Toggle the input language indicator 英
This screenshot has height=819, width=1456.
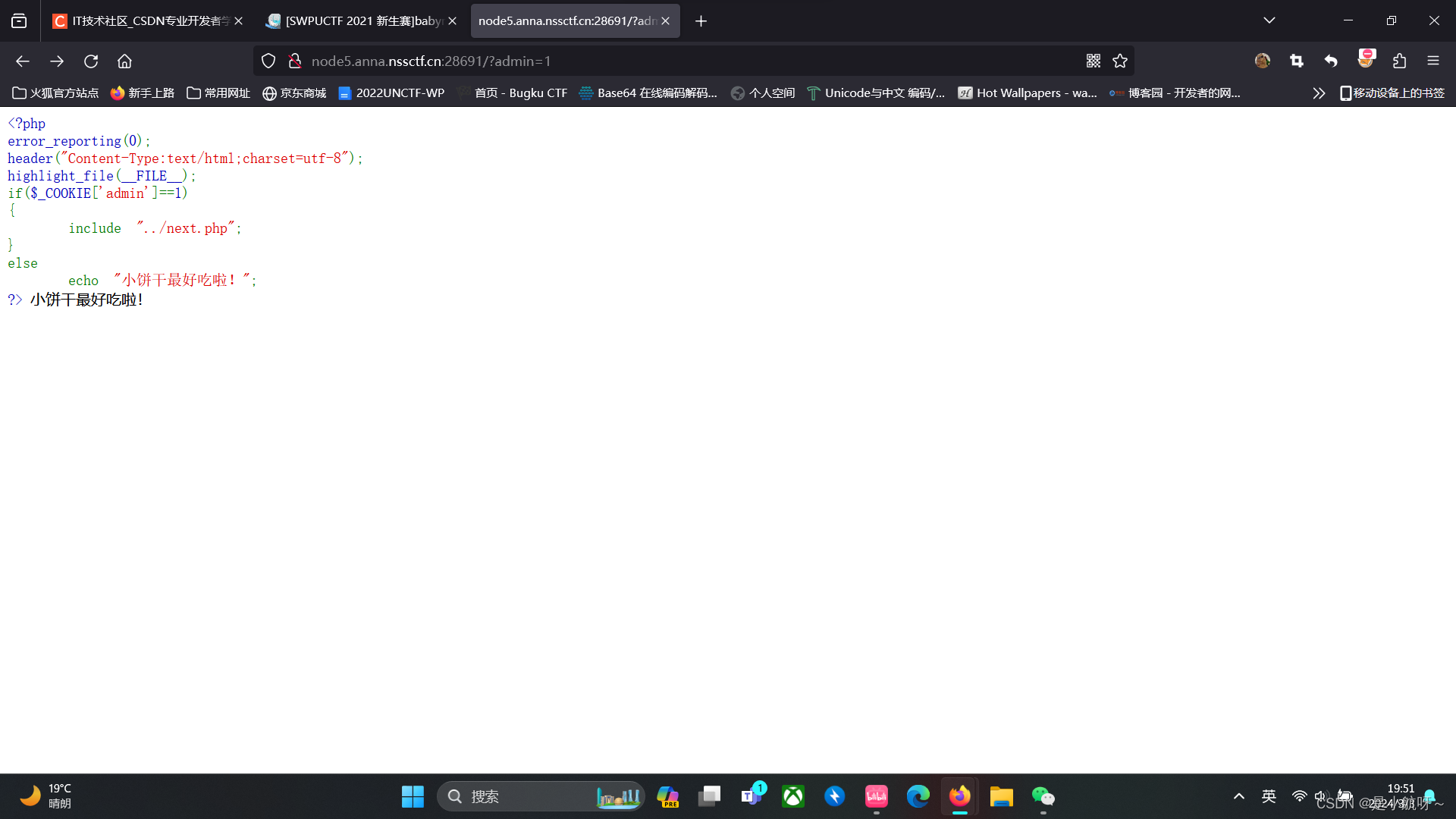1269,796
